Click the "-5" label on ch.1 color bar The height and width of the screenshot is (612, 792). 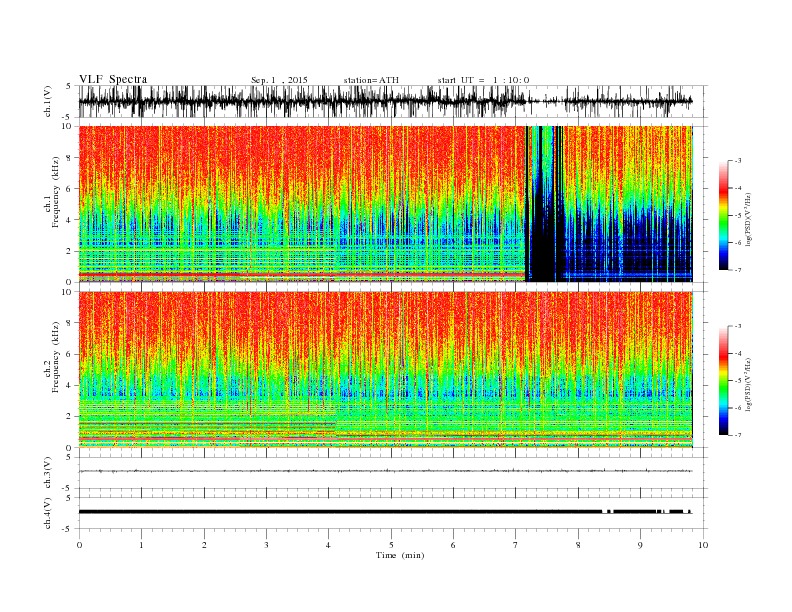tap(738, 216)
